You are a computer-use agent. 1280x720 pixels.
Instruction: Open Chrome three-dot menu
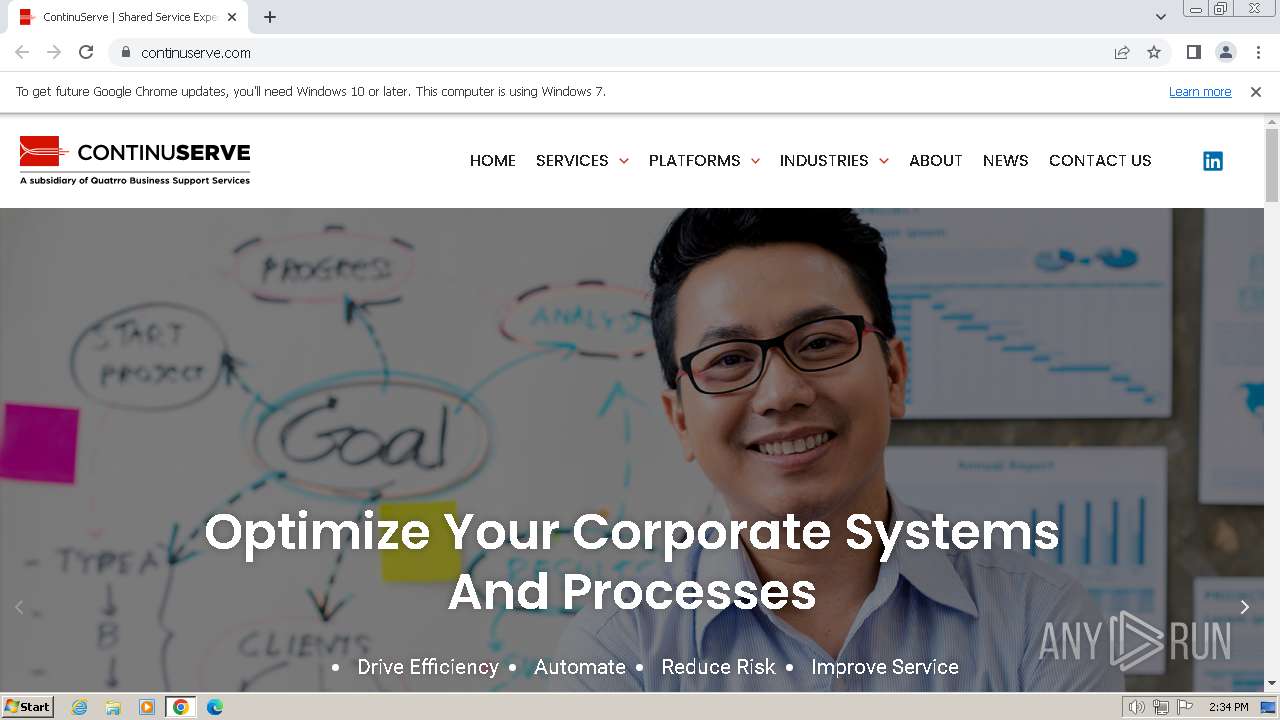(1258, 52)
